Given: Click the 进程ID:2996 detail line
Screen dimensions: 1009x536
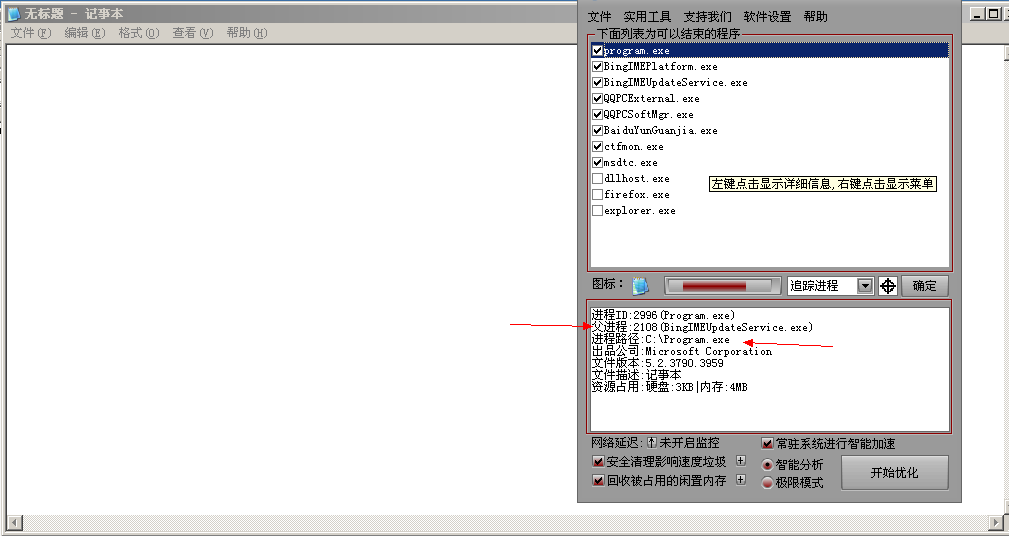Looking at the screenshot, I should 663,315.
